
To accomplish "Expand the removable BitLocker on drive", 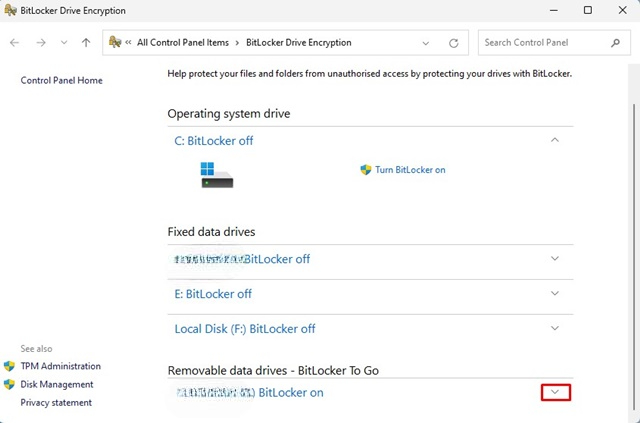I will 555,392.
